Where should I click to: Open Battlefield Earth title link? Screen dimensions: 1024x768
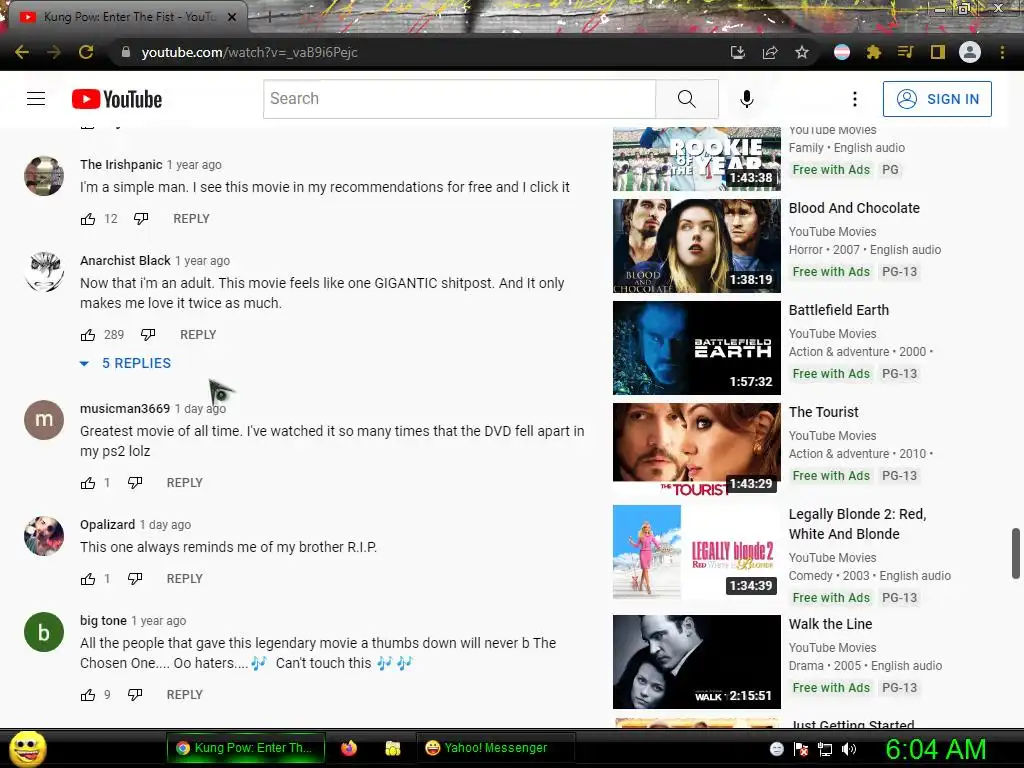[x=839, y=310]
